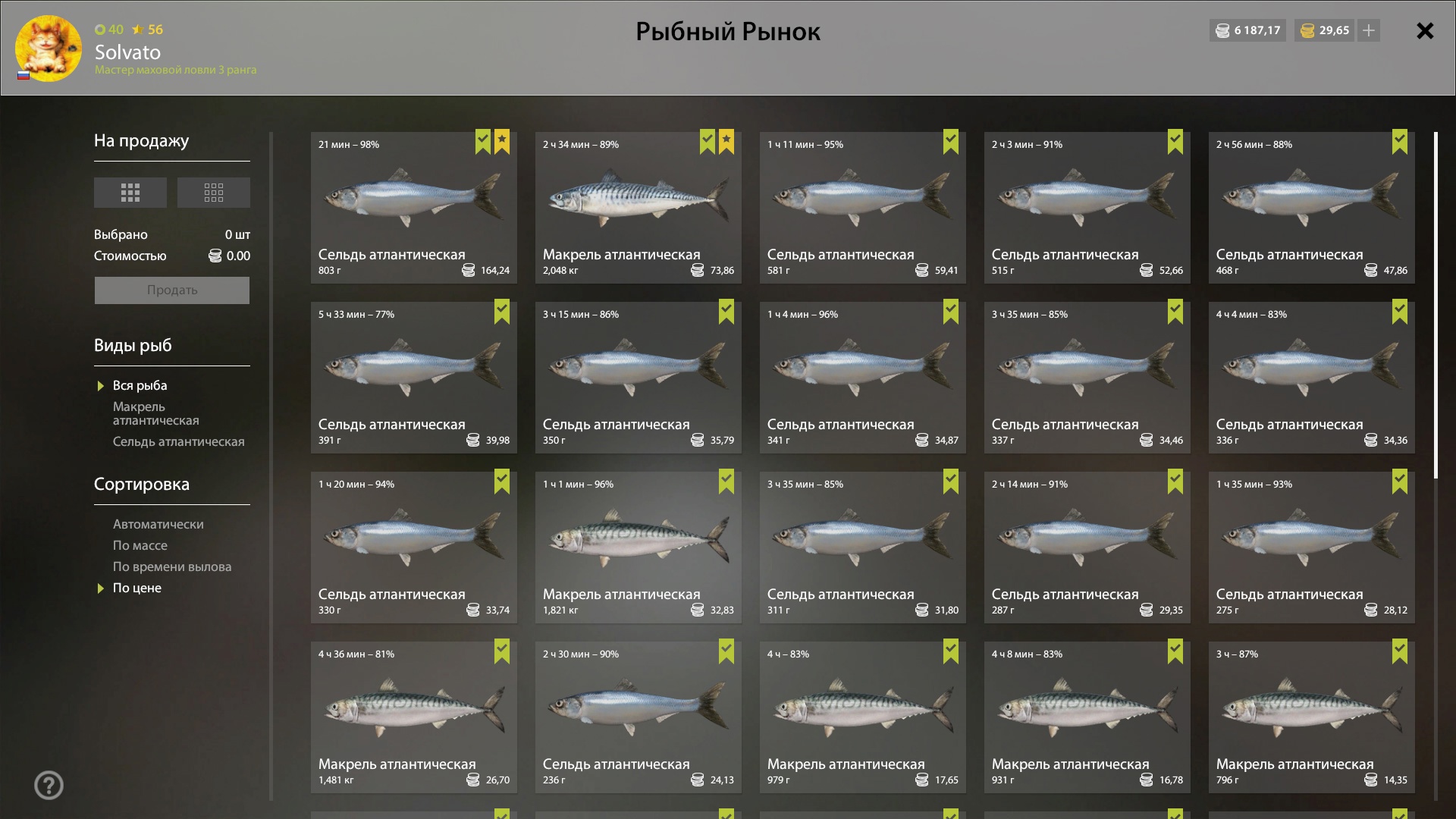Filter by Сельдь атлантическая species
Screen dimensions: 1456x819
[x=179, y=441]
